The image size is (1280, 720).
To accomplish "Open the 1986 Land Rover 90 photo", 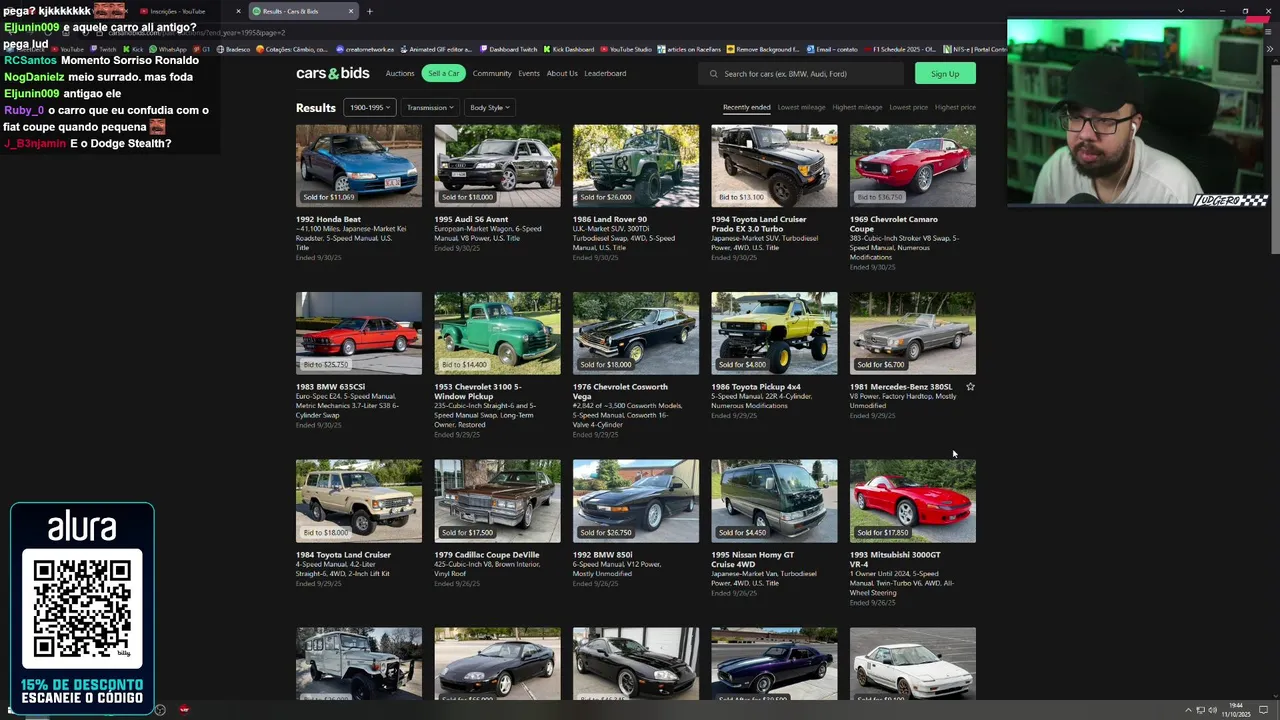I will [636, 166].
